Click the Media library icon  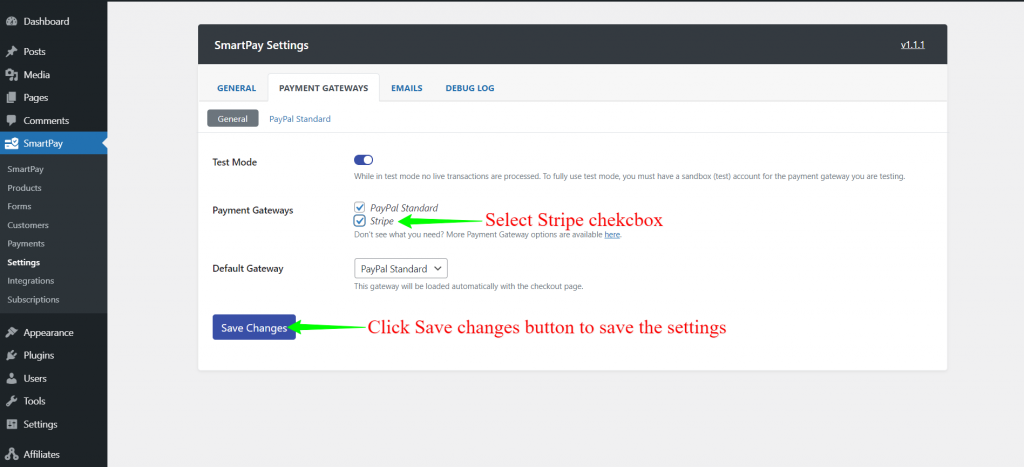11,74
